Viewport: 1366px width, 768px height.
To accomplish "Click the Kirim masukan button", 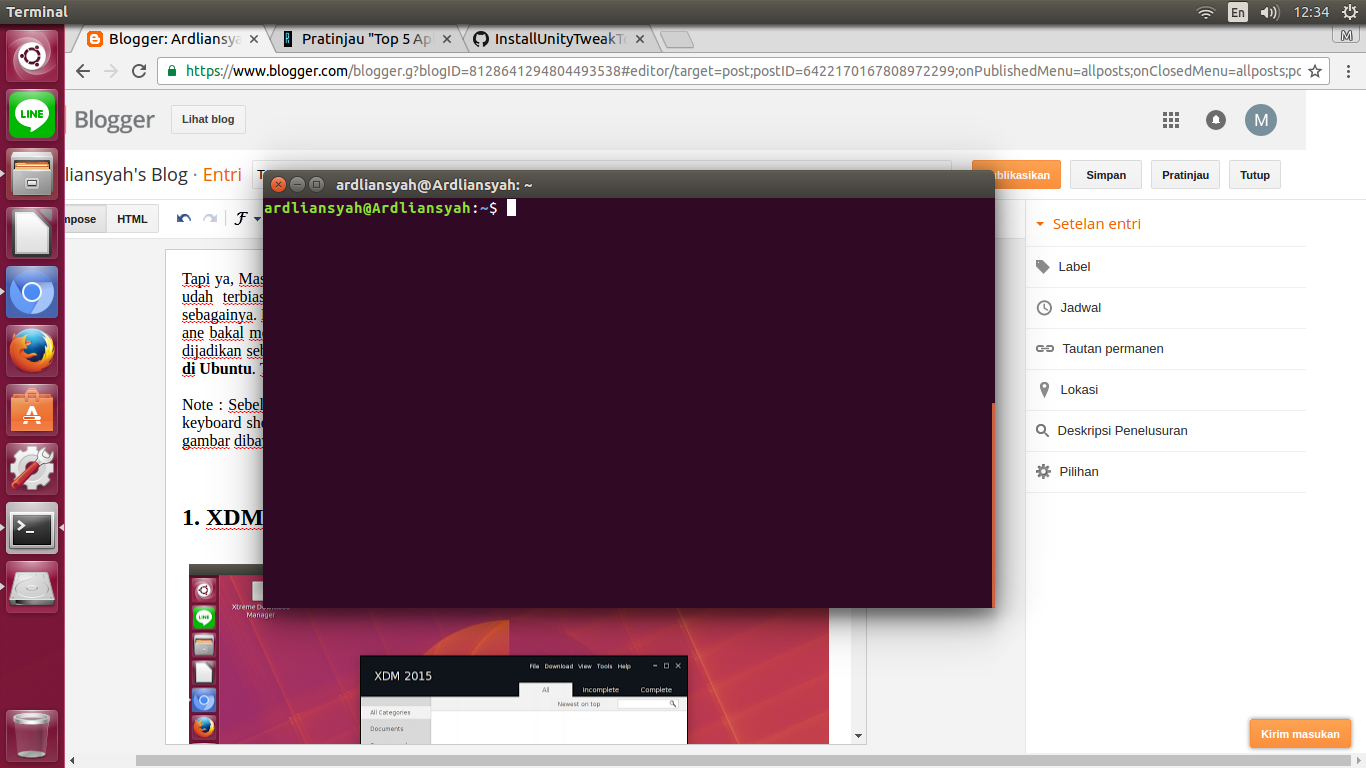I will (x=1300, y=733).
